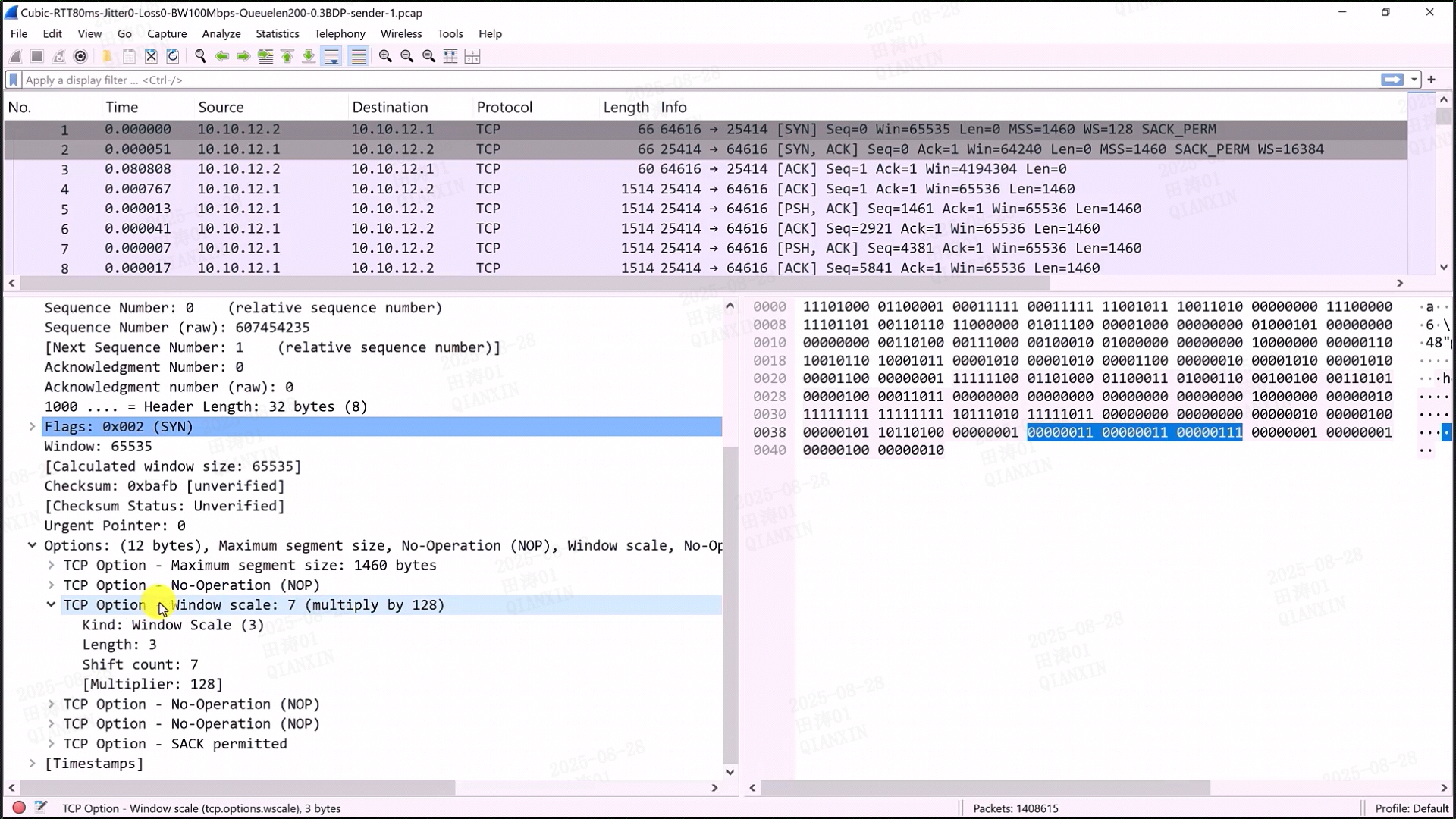
Task: Zoom in on the packet list text
Action: (x=385, y=56)
